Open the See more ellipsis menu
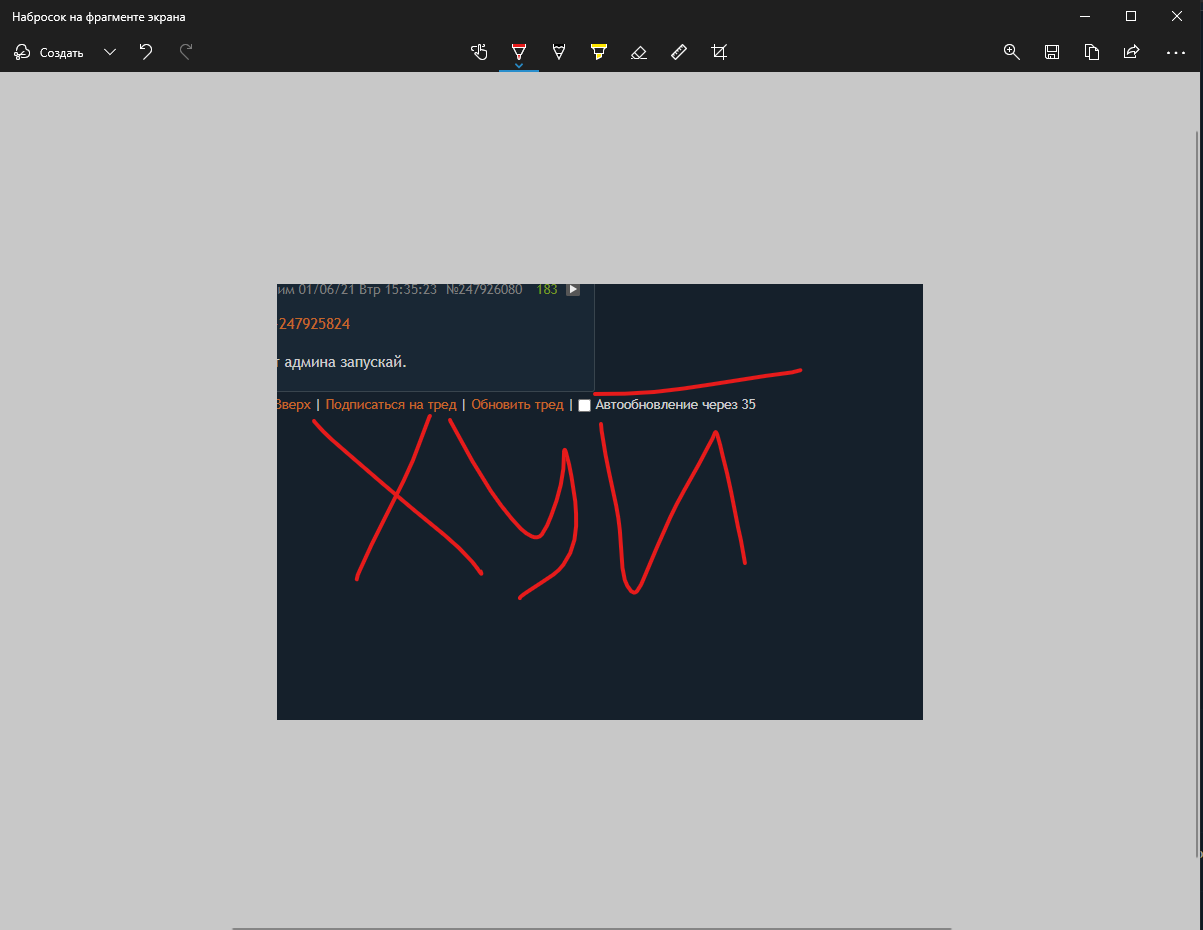Image resolution: width=1203 pixels, height=930 pixels. click(x=1175, y=52)
